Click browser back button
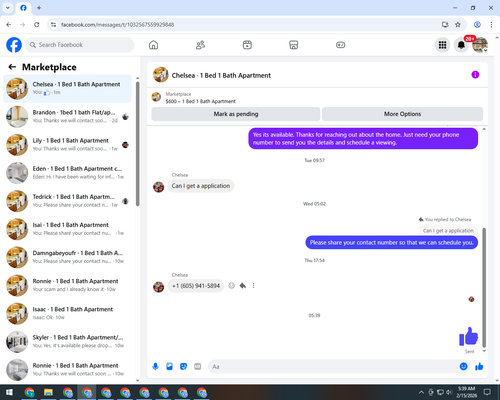This screenshot has width=500, height=400. pyautogui.click(x=9, y=25)
